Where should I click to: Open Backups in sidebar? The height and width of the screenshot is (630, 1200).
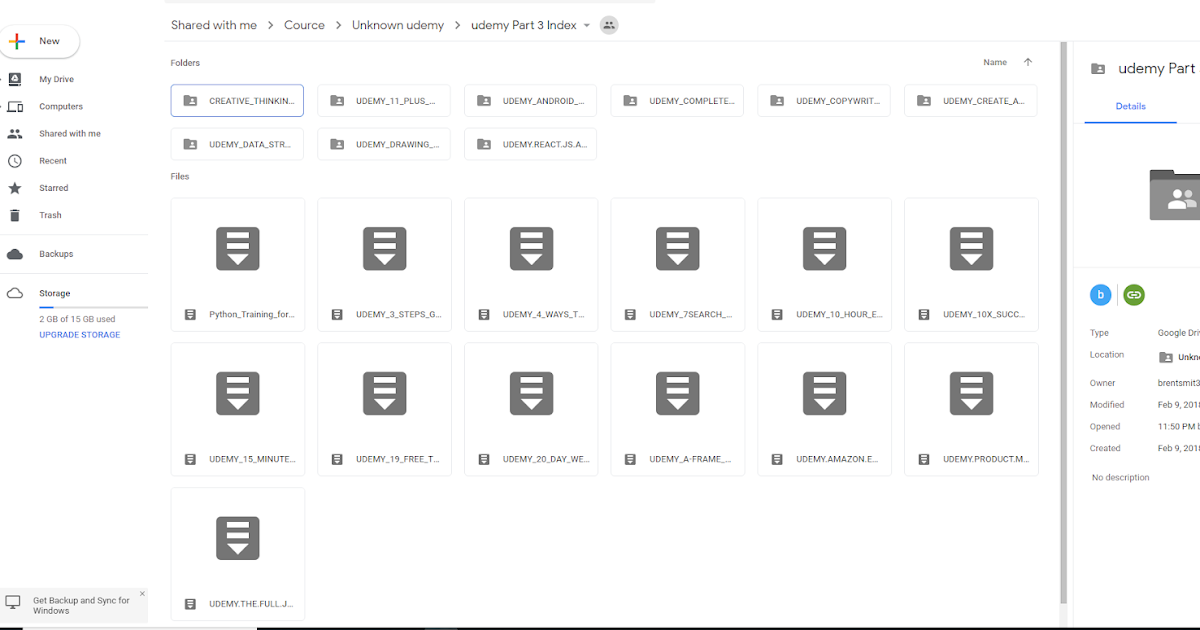click(56, 254)
